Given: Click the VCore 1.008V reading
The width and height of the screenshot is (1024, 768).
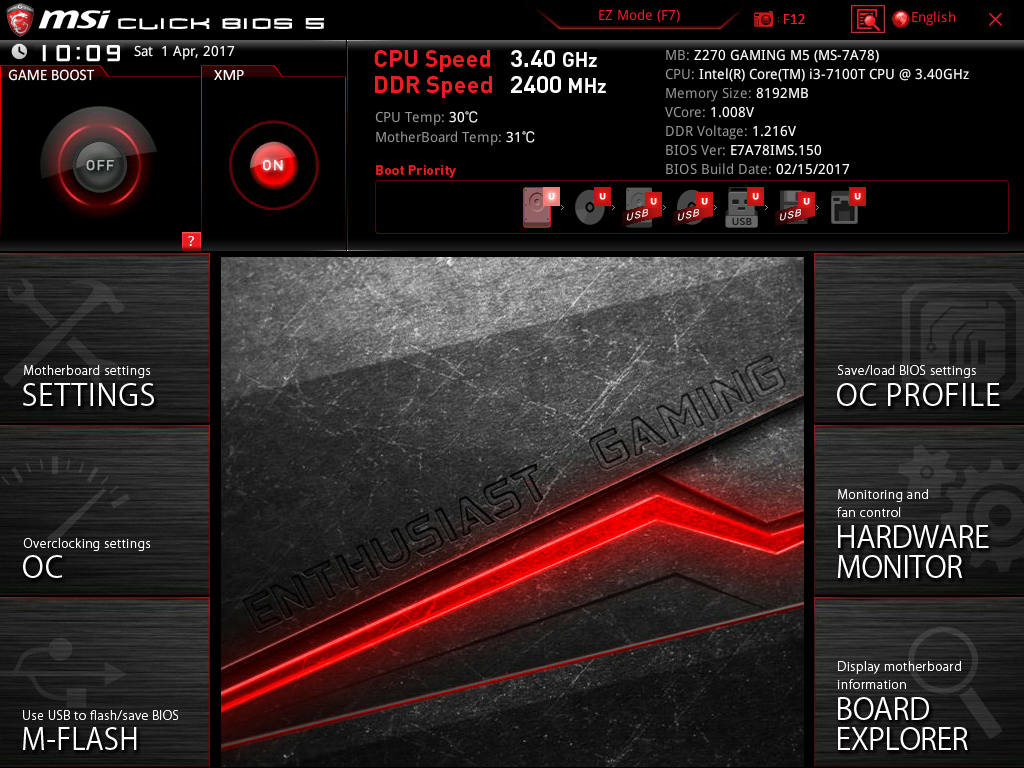Looking at the screenshot, I should [709, 112].
